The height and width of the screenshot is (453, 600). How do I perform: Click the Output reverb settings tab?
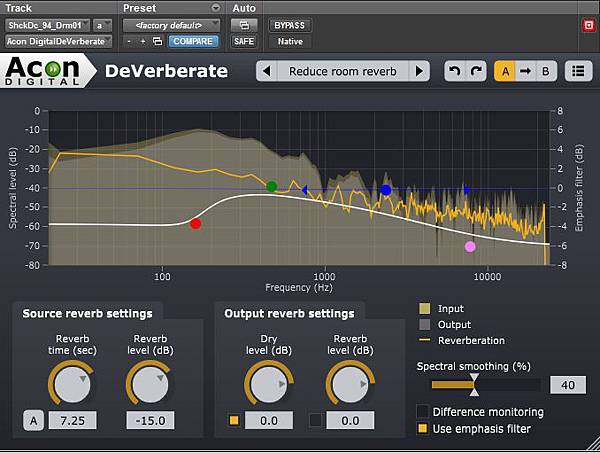coord(289,313)
